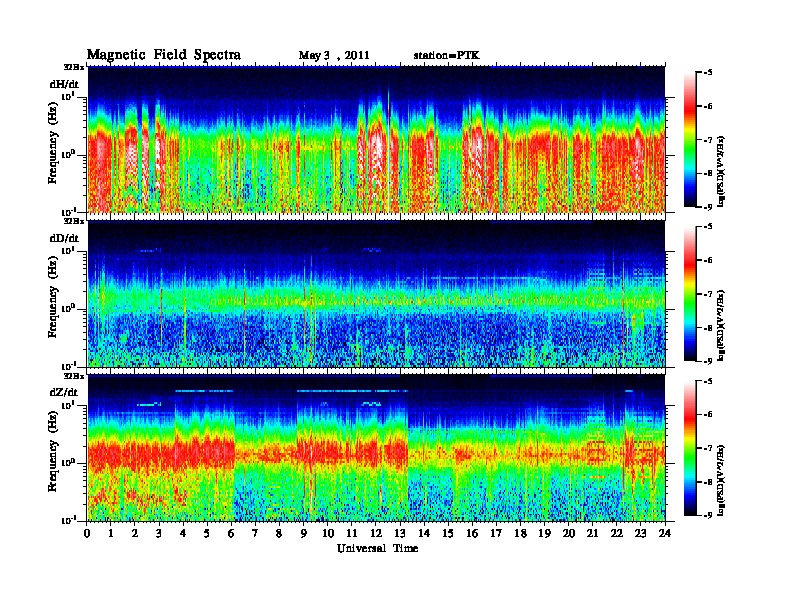This screenshot has height=612, width=792.
Task: Click the 10^1 frequency tick of dZ/dt panel
Action: tap(68, 404)
